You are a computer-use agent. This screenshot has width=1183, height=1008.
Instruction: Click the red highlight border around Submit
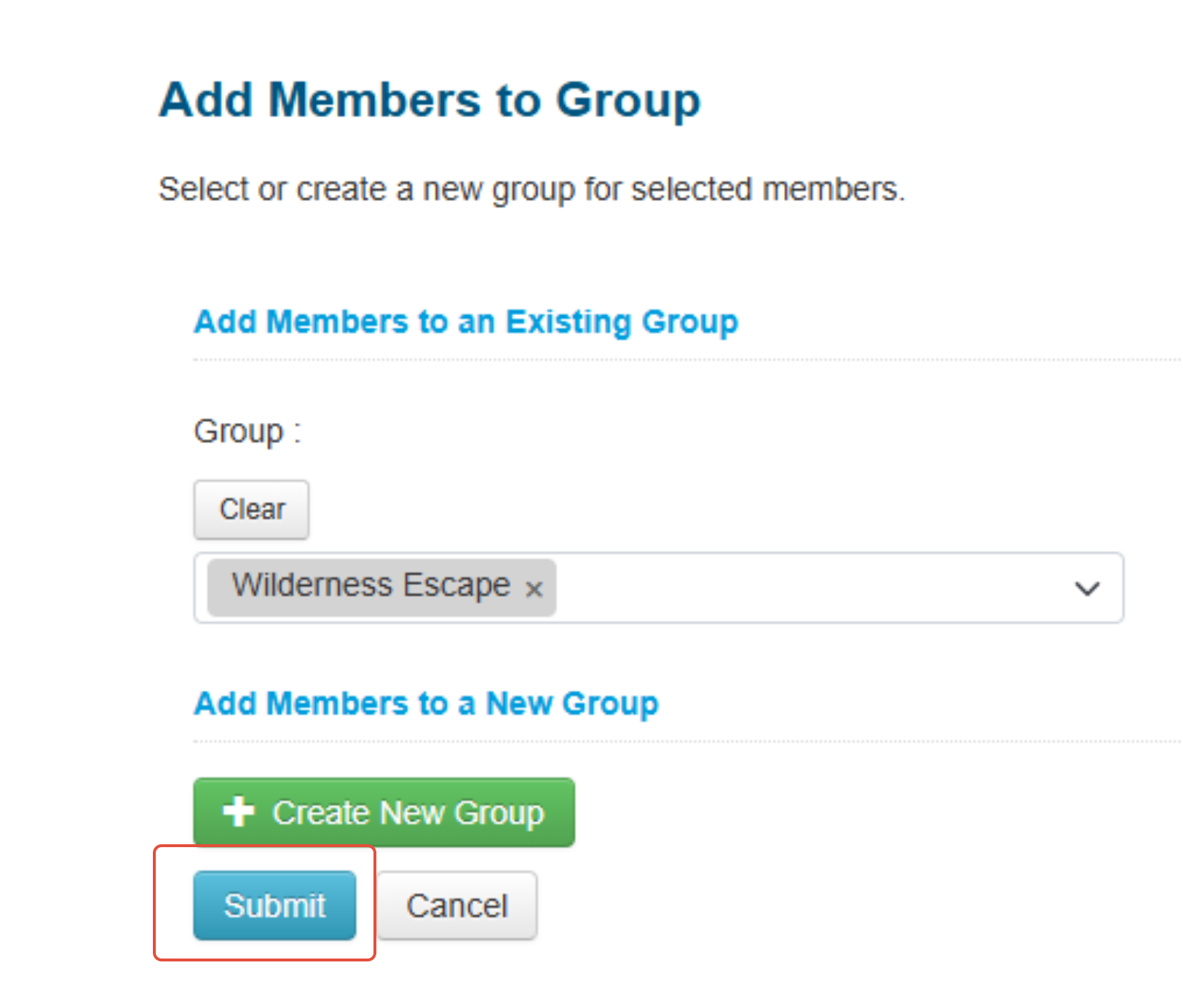point(264,846)
